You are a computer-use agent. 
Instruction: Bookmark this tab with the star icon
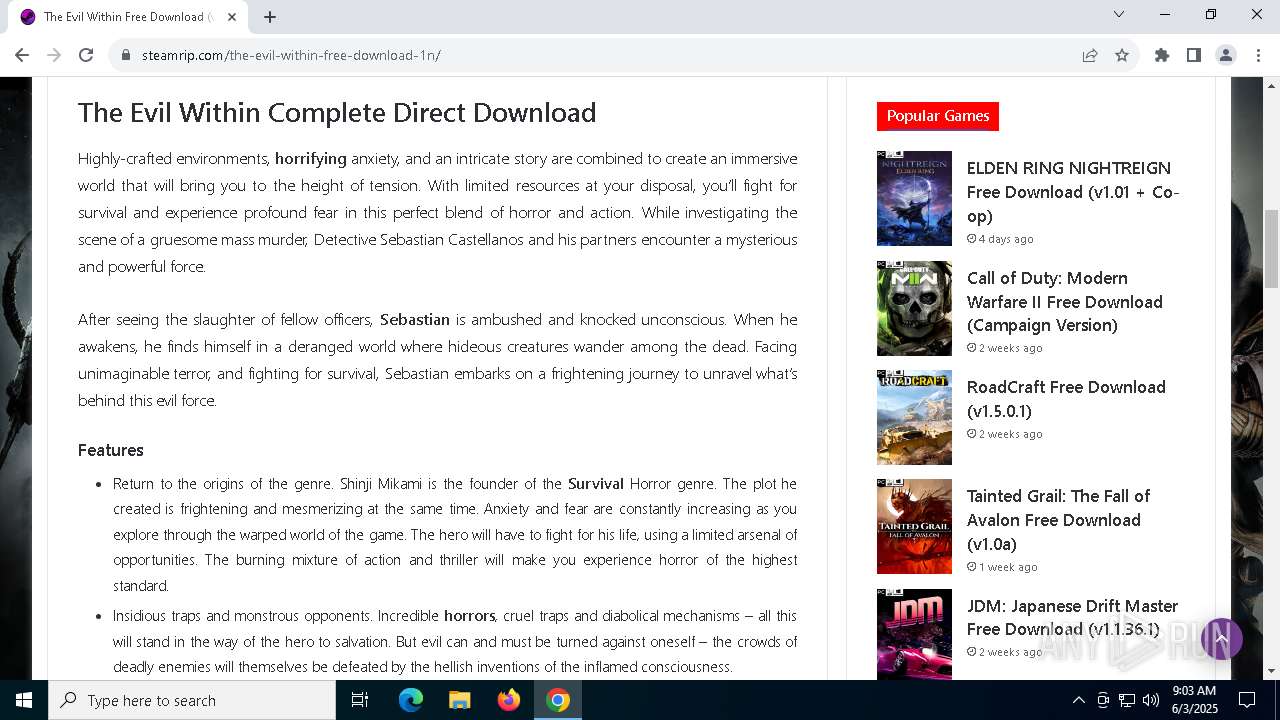click(x=1122, y=55)
